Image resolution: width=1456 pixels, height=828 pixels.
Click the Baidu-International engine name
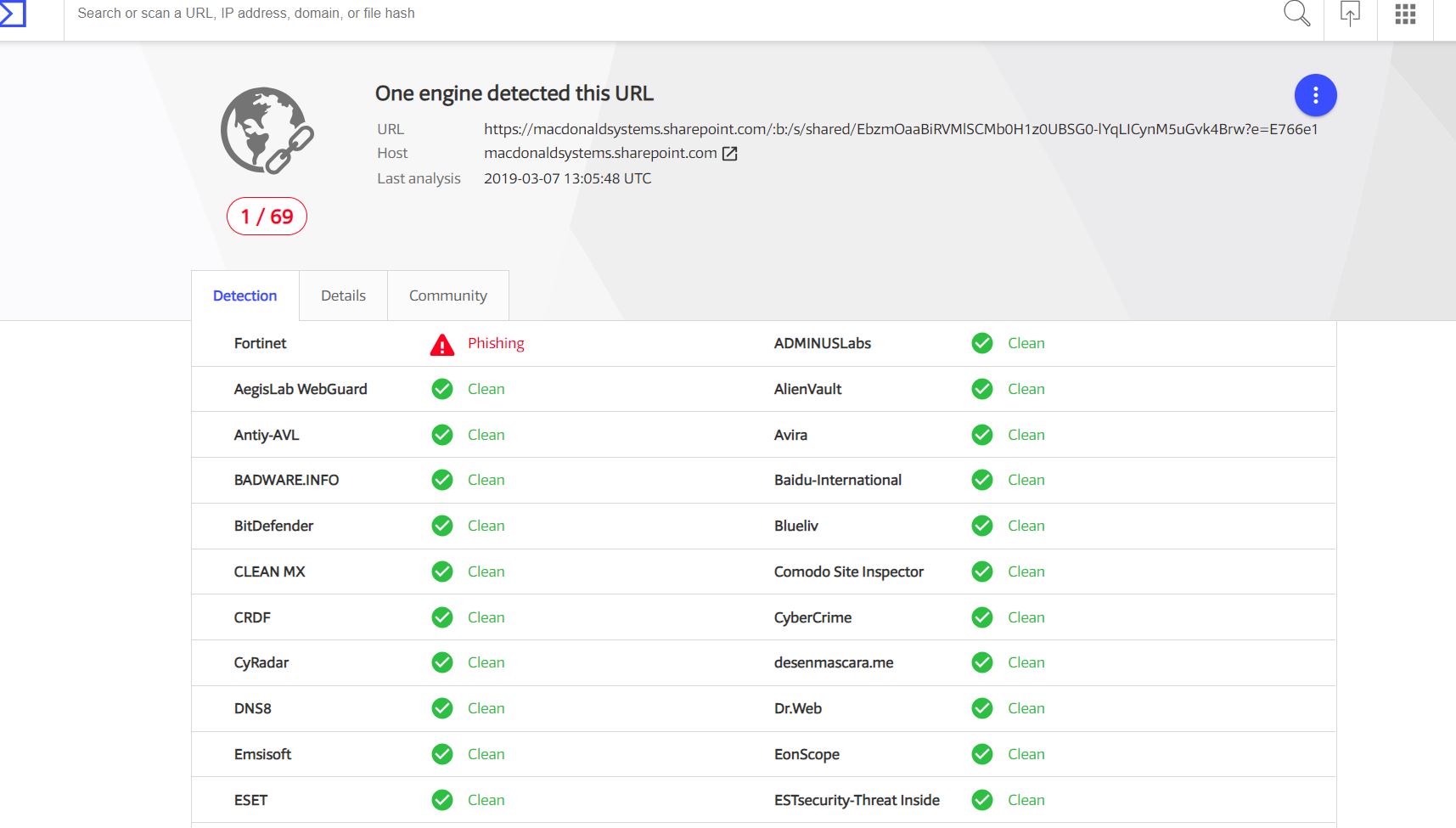coord(837,480)
